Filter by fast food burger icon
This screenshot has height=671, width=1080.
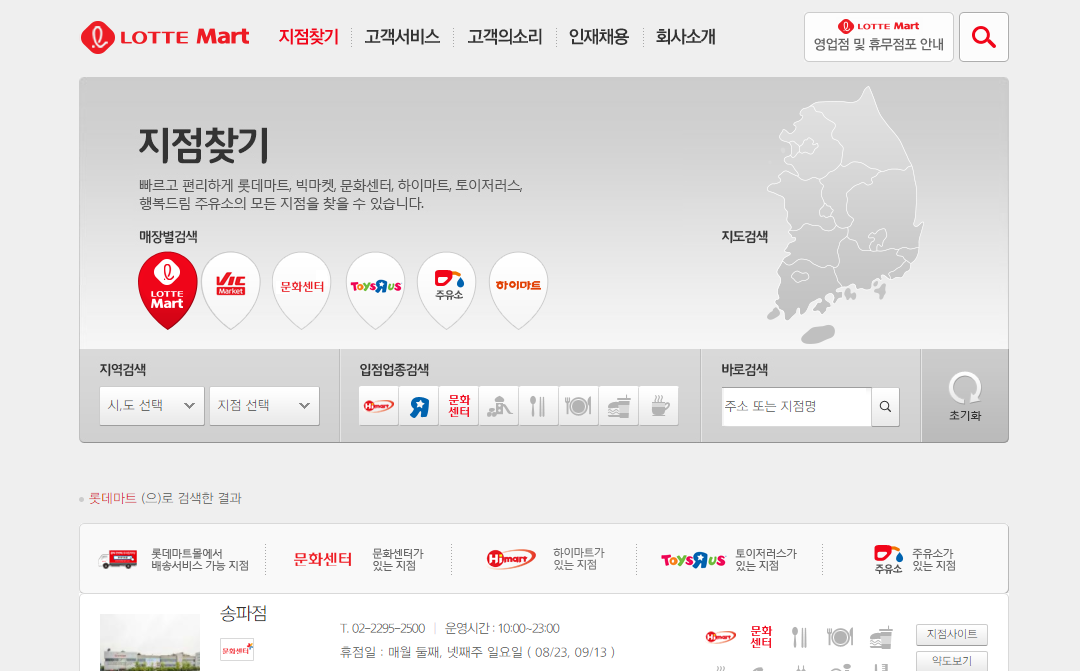click(x=619, y=406)
